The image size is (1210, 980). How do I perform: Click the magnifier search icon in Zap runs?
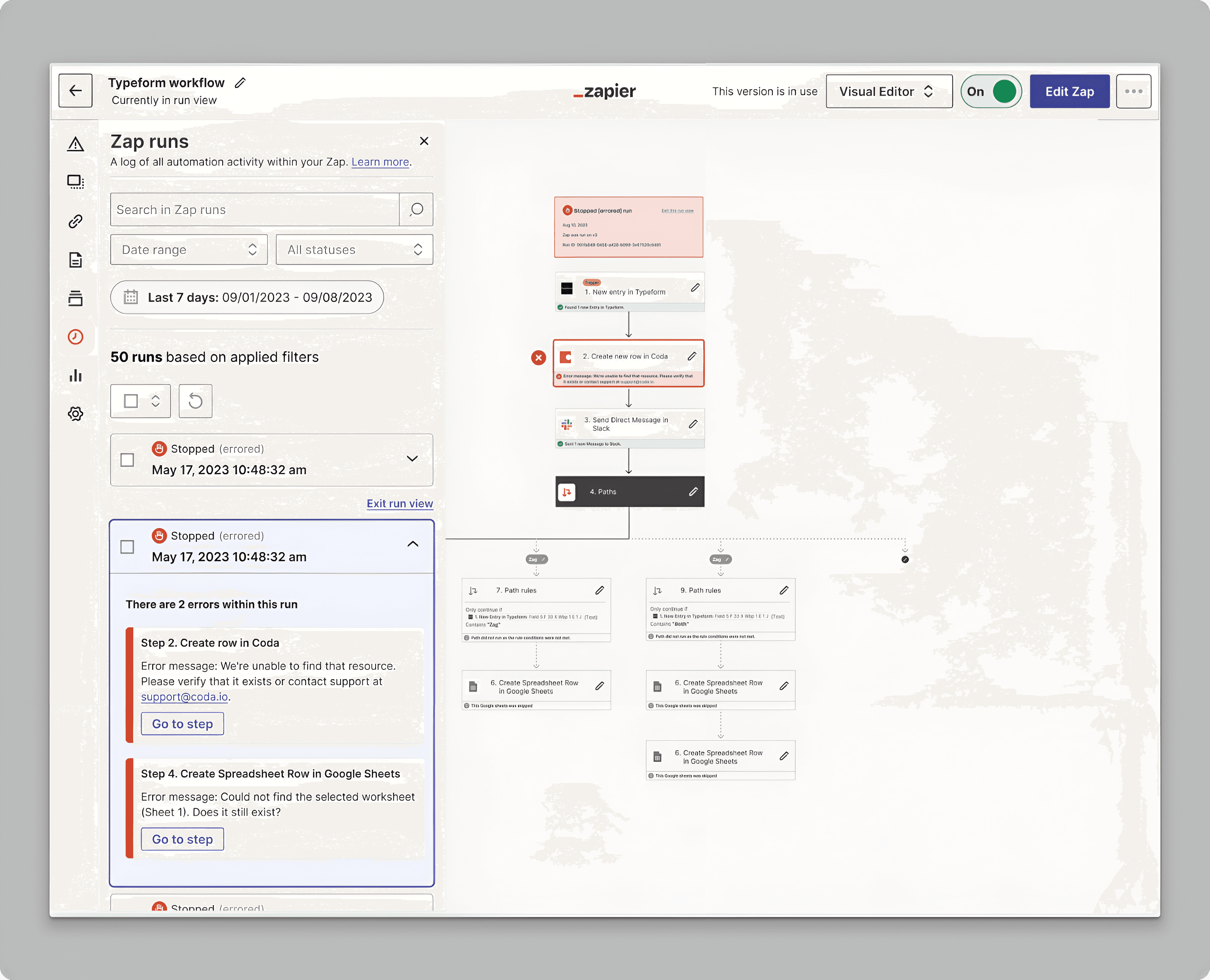point(416,209)
